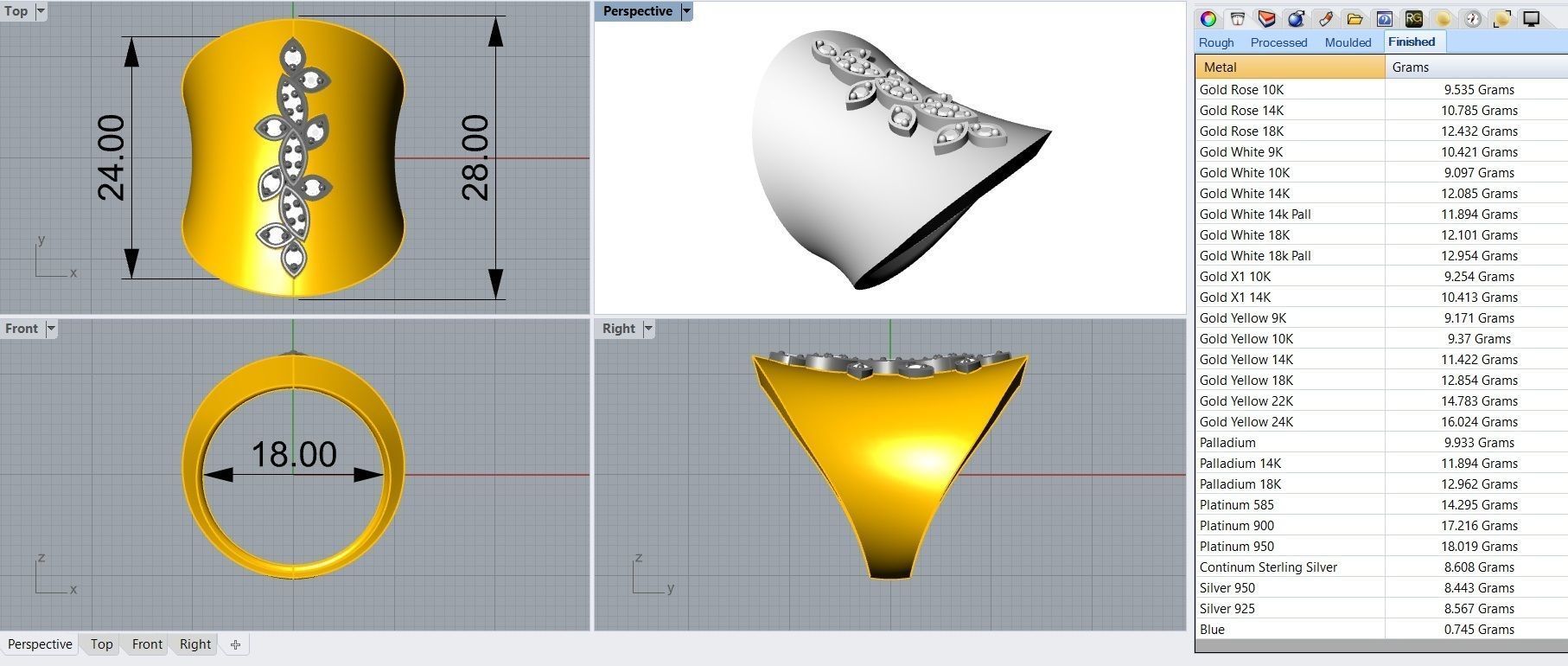Select the Continum Sterling Silver row

click(x=1381, y=567)
